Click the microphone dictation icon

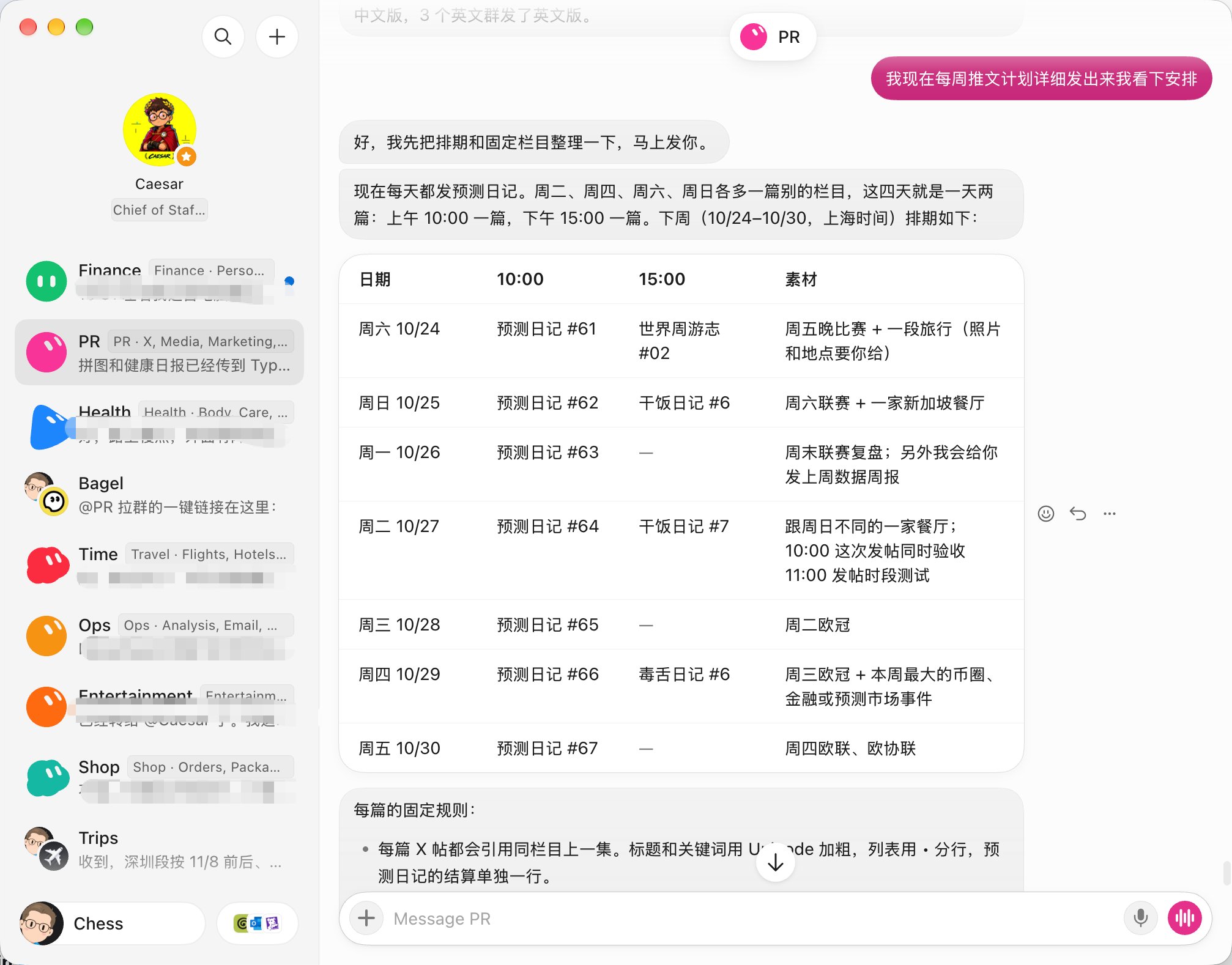(x=1140, y=918)
